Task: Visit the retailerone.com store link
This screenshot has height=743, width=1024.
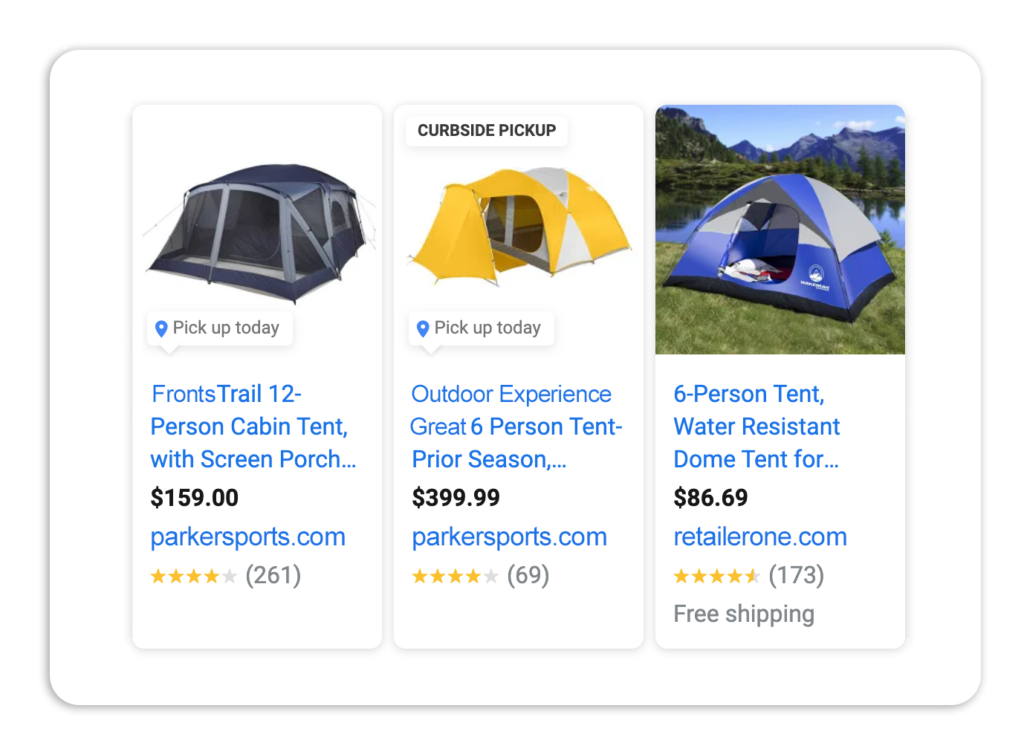Action: pyautogui.click(x=760, y=537)
